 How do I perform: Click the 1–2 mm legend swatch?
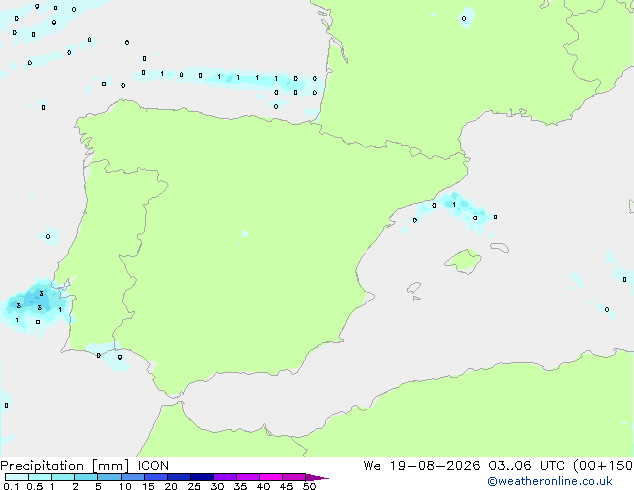click(63, 477)
